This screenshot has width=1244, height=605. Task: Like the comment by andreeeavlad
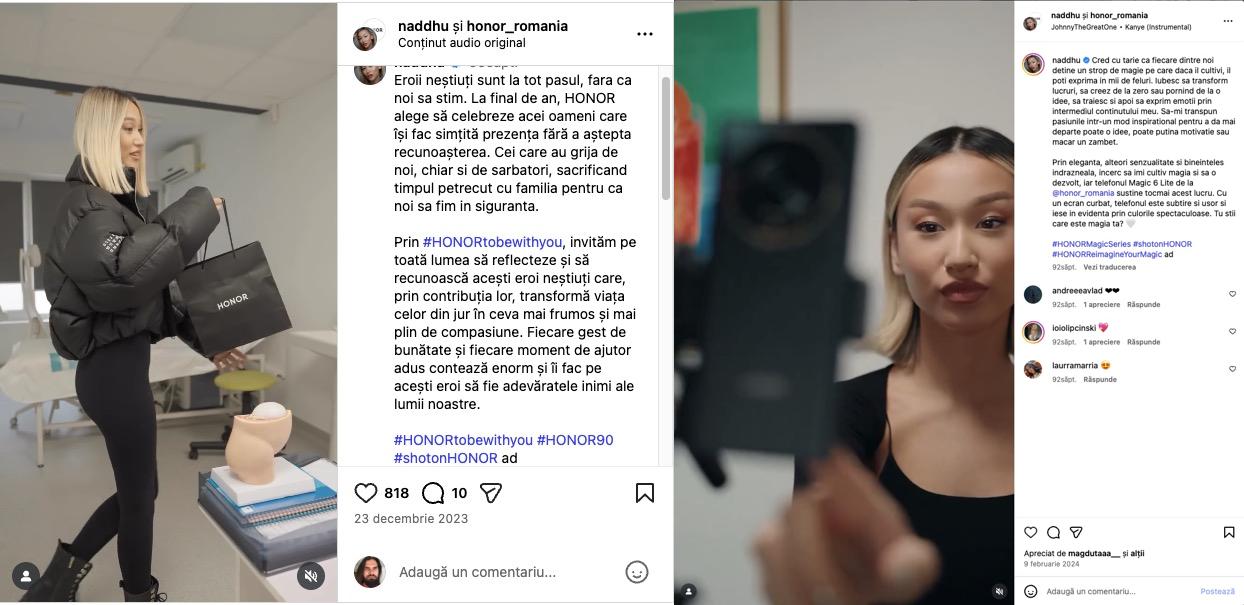coord(1232,294)
